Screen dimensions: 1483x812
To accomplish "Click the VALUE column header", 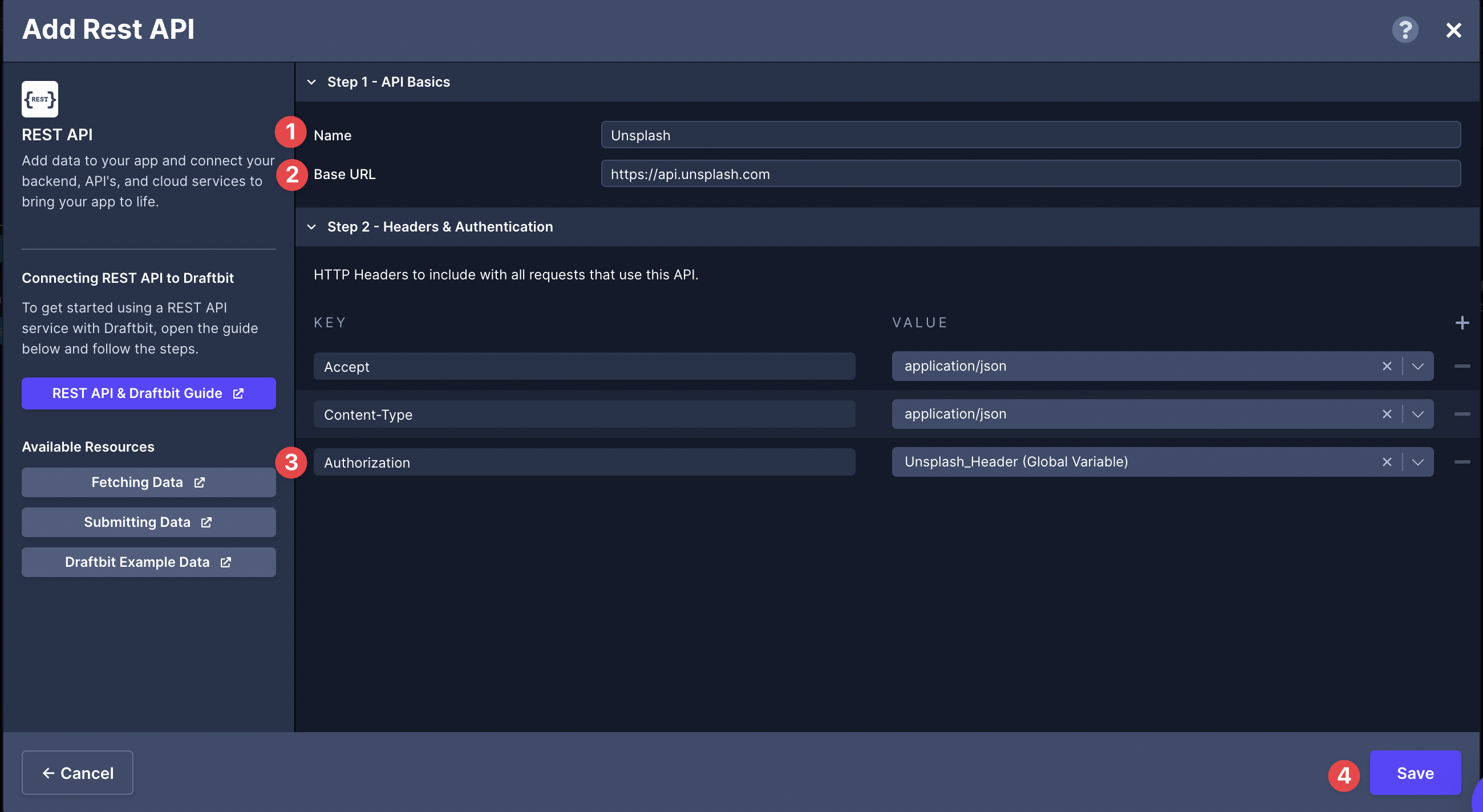I will click(919, 322).
